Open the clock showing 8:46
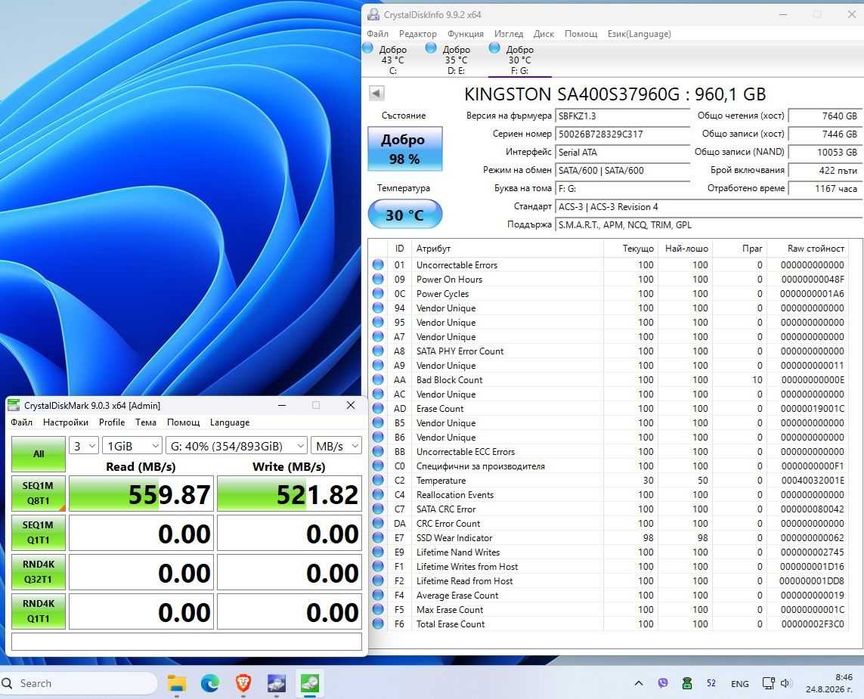Image resolution: width=864 pixels, height=699 pixels. tap(829, 683)
